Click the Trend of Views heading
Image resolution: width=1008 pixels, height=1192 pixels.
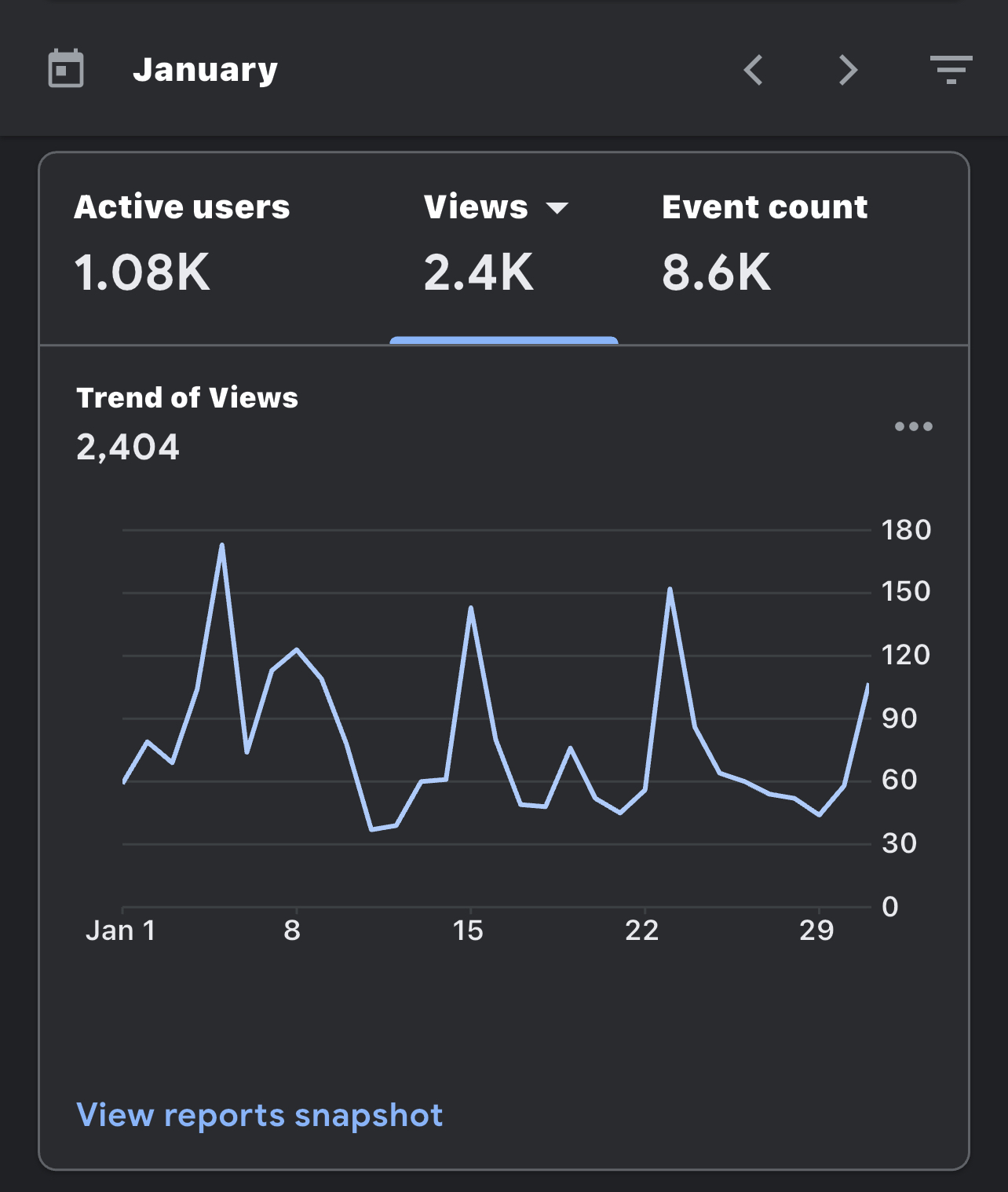(x=187, y=397)
